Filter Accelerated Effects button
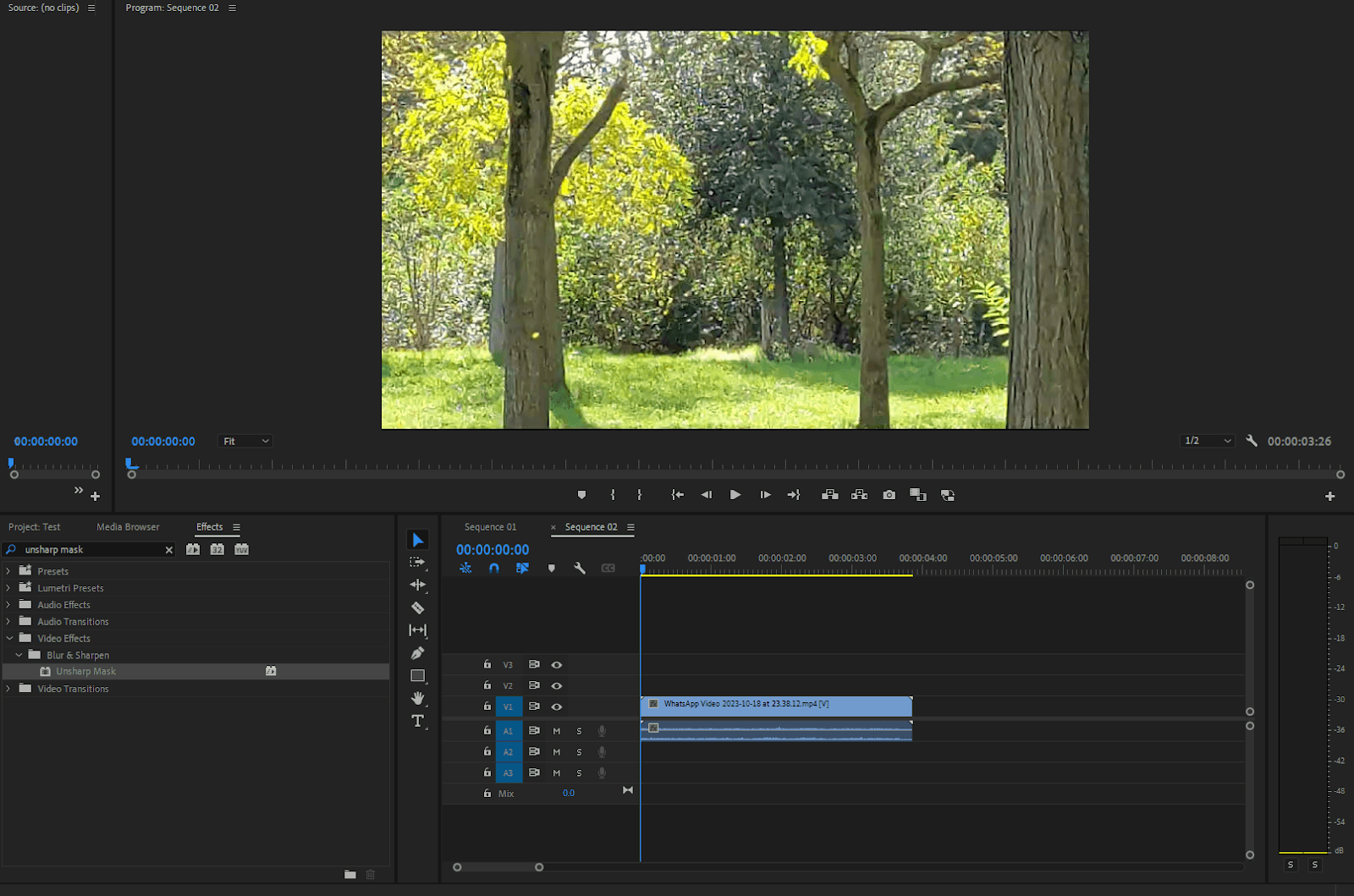This screenshot has width=1354, height=896. tap(193, 550)
